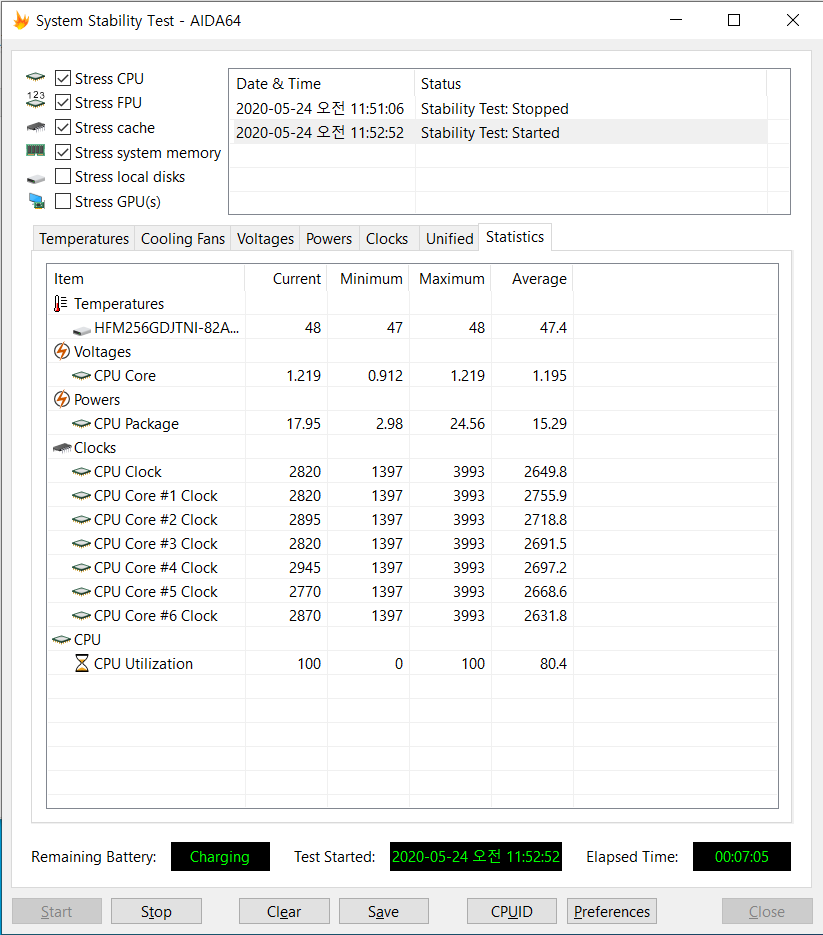
Task: Open the Unified tab
Action: [x=449, y=239]
